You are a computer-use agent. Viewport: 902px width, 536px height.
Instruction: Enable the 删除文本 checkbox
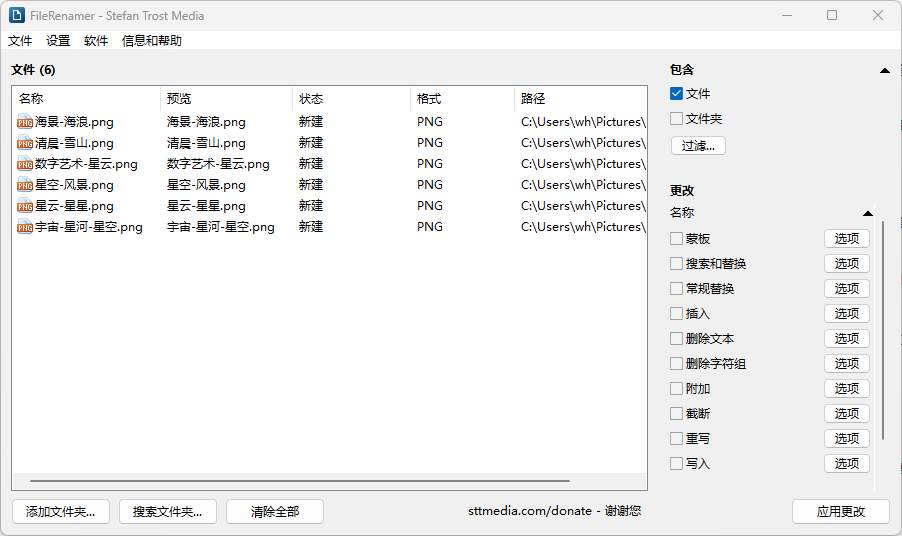[677, 339]
